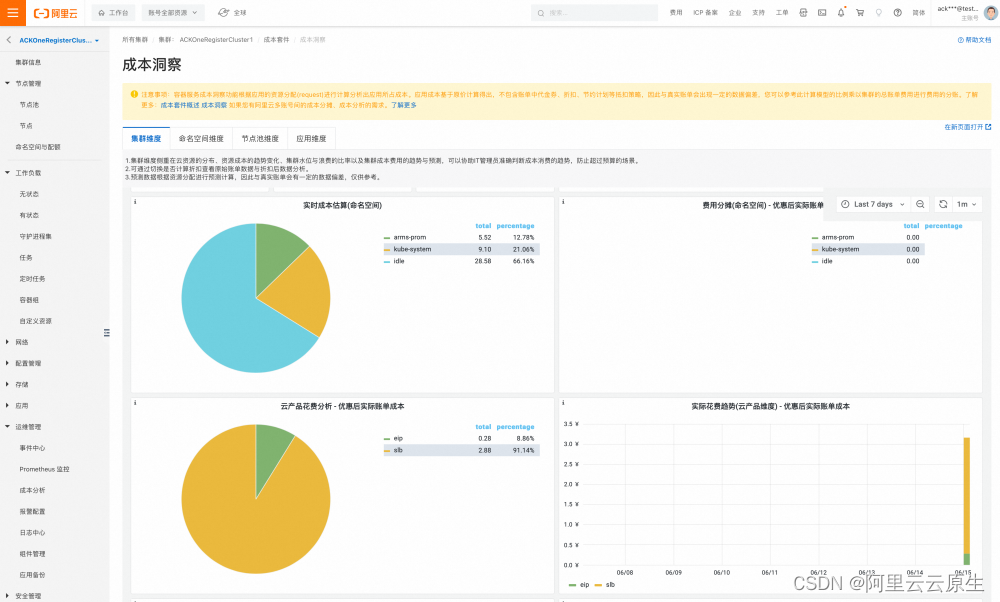Open the orange hamburger main menu
The image size is (1000, 602).
[13, 13]
